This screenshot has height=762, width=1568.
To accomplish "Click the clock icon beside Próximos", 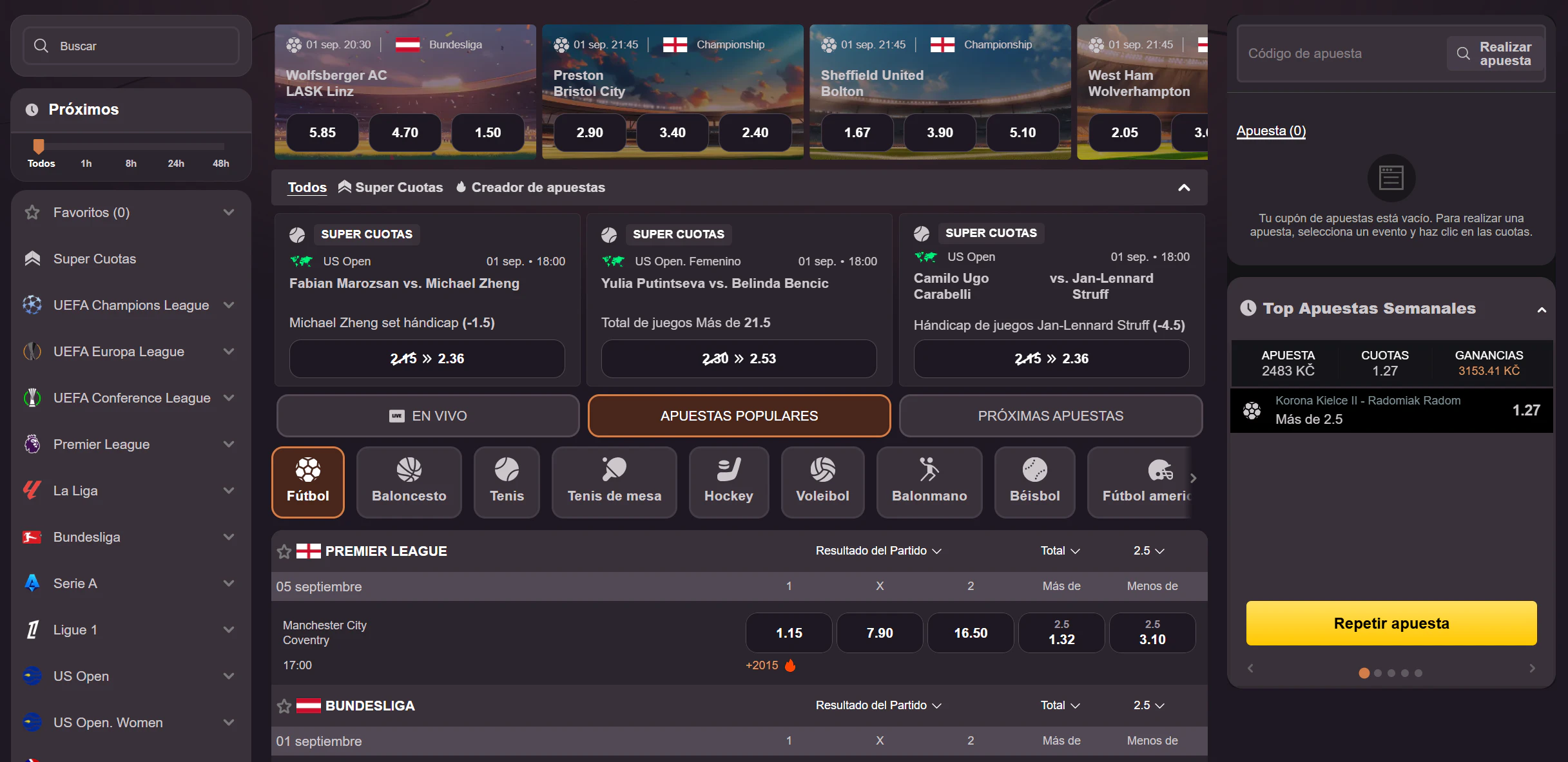I will [x=32, y=110].
